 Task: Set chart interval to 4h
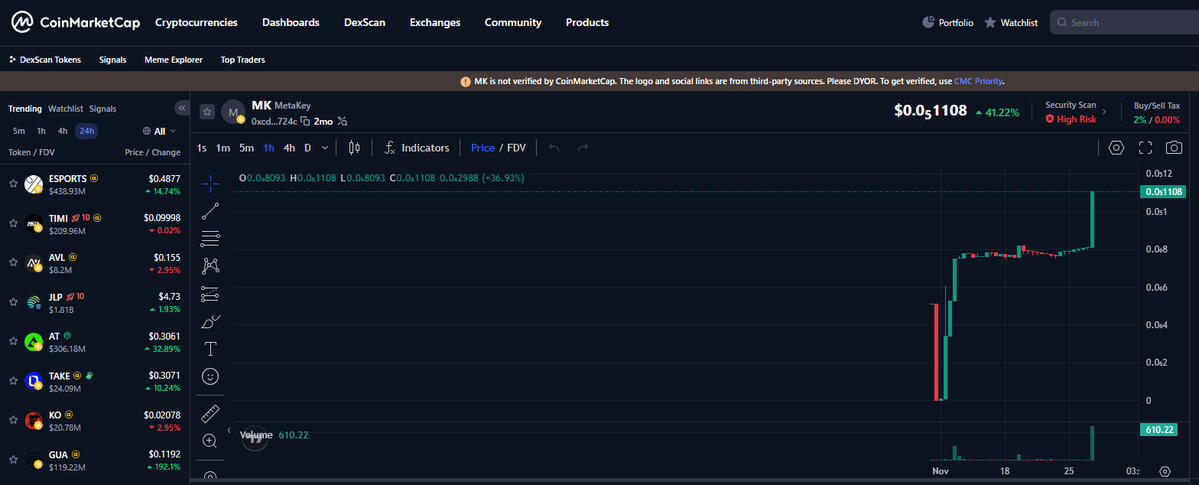[289, 148]
